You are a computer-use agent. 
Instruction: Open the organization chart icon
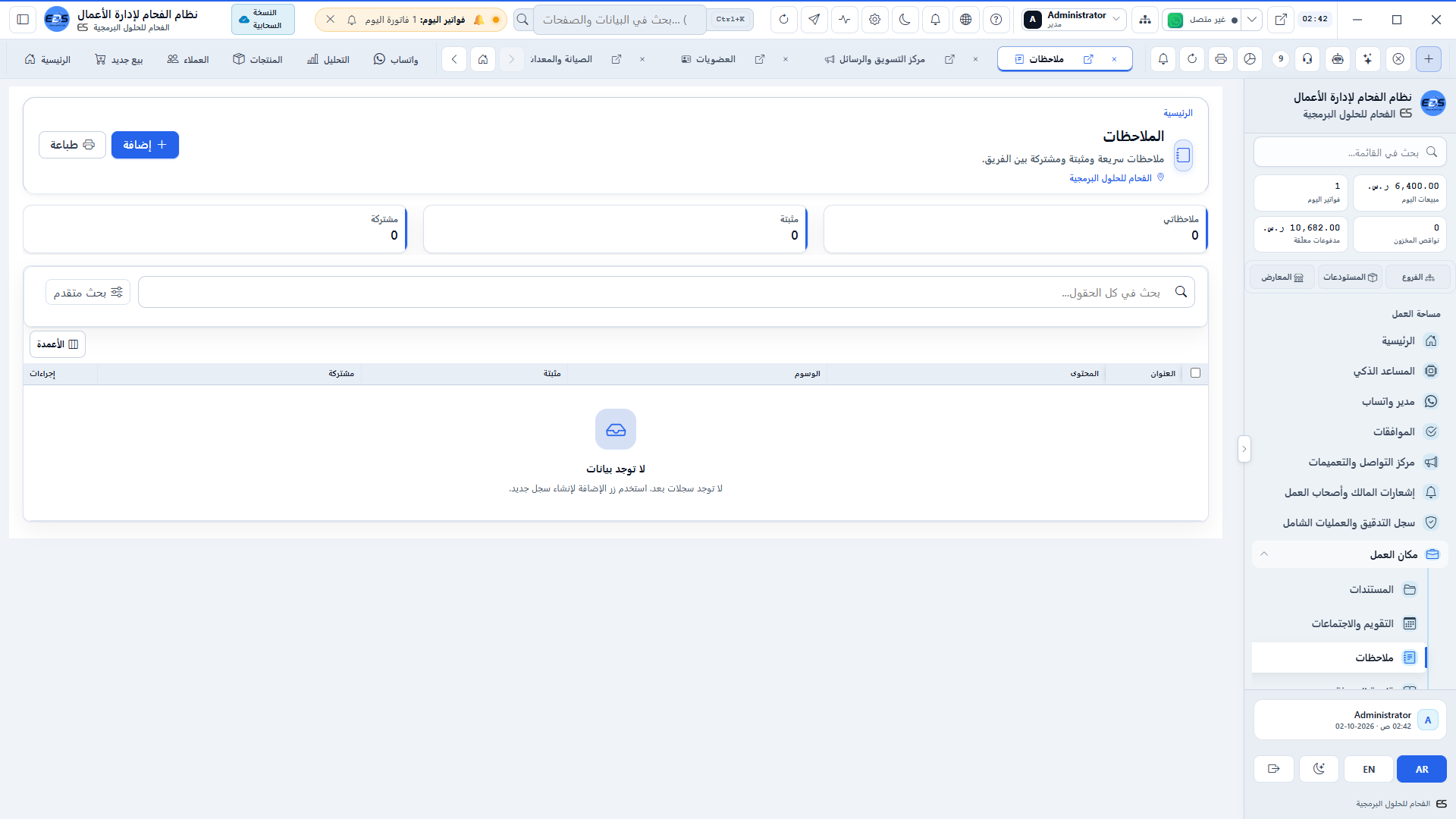tap(1145, 20)
